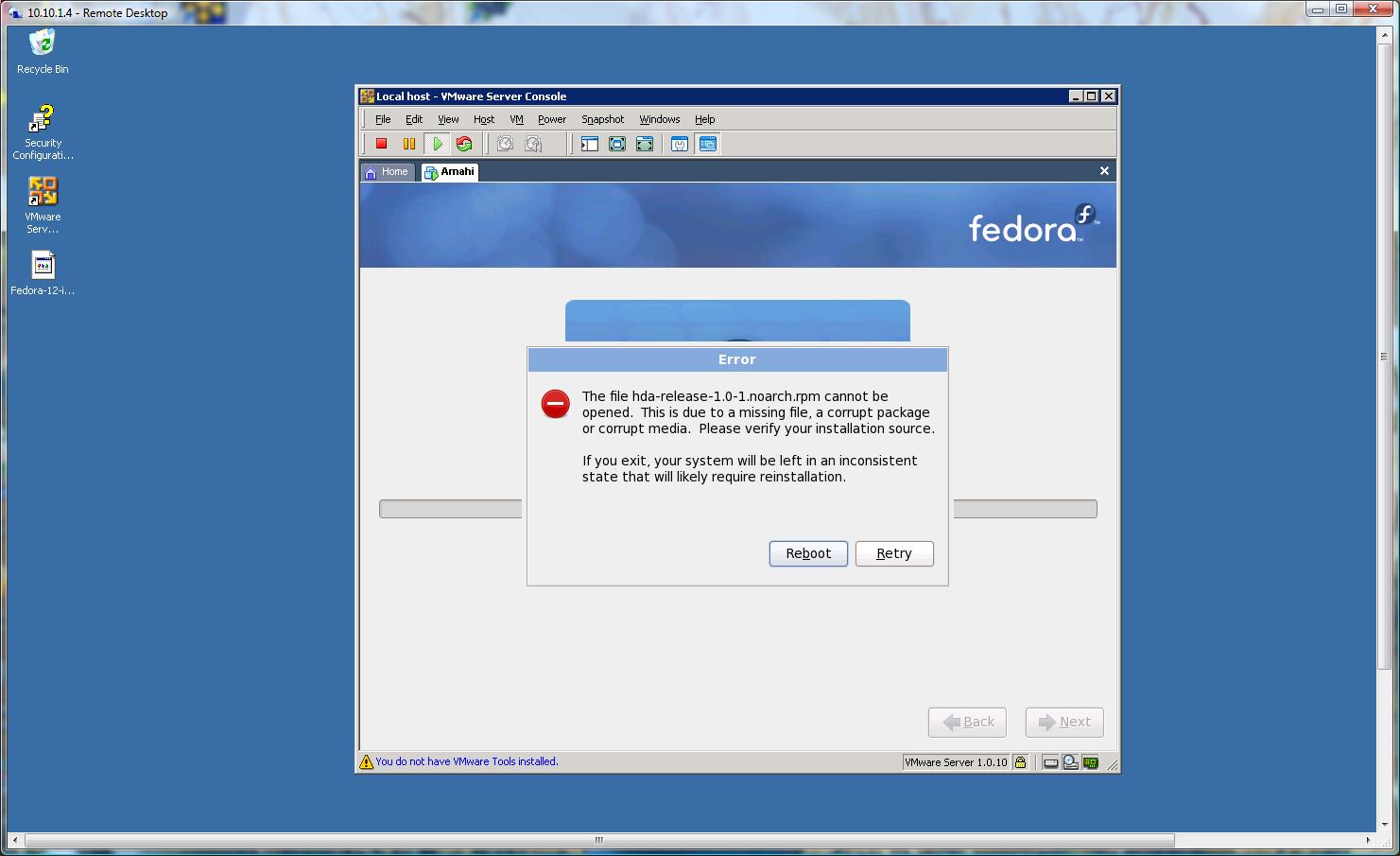Open the Host menu
The width and height of the screenshot is (1400, 856).
pyautogui.click(x=484, y=119)
